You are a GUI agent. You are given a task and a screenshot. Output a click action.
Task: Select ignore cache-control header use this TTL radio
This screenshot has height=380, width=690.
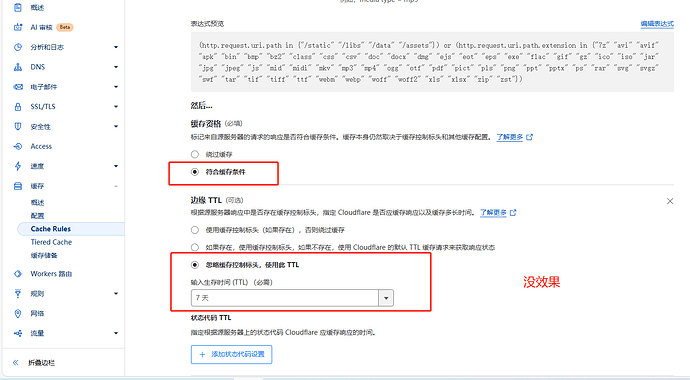(195, 265)
